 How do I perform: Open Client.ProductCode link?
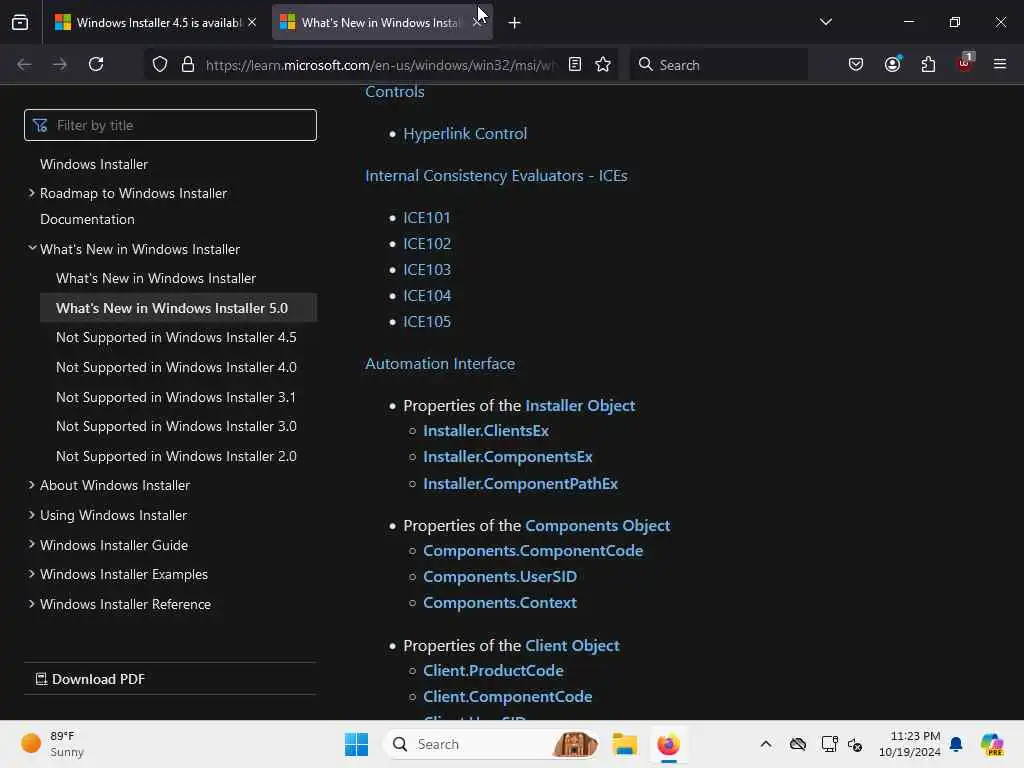[x=493, y=670]
